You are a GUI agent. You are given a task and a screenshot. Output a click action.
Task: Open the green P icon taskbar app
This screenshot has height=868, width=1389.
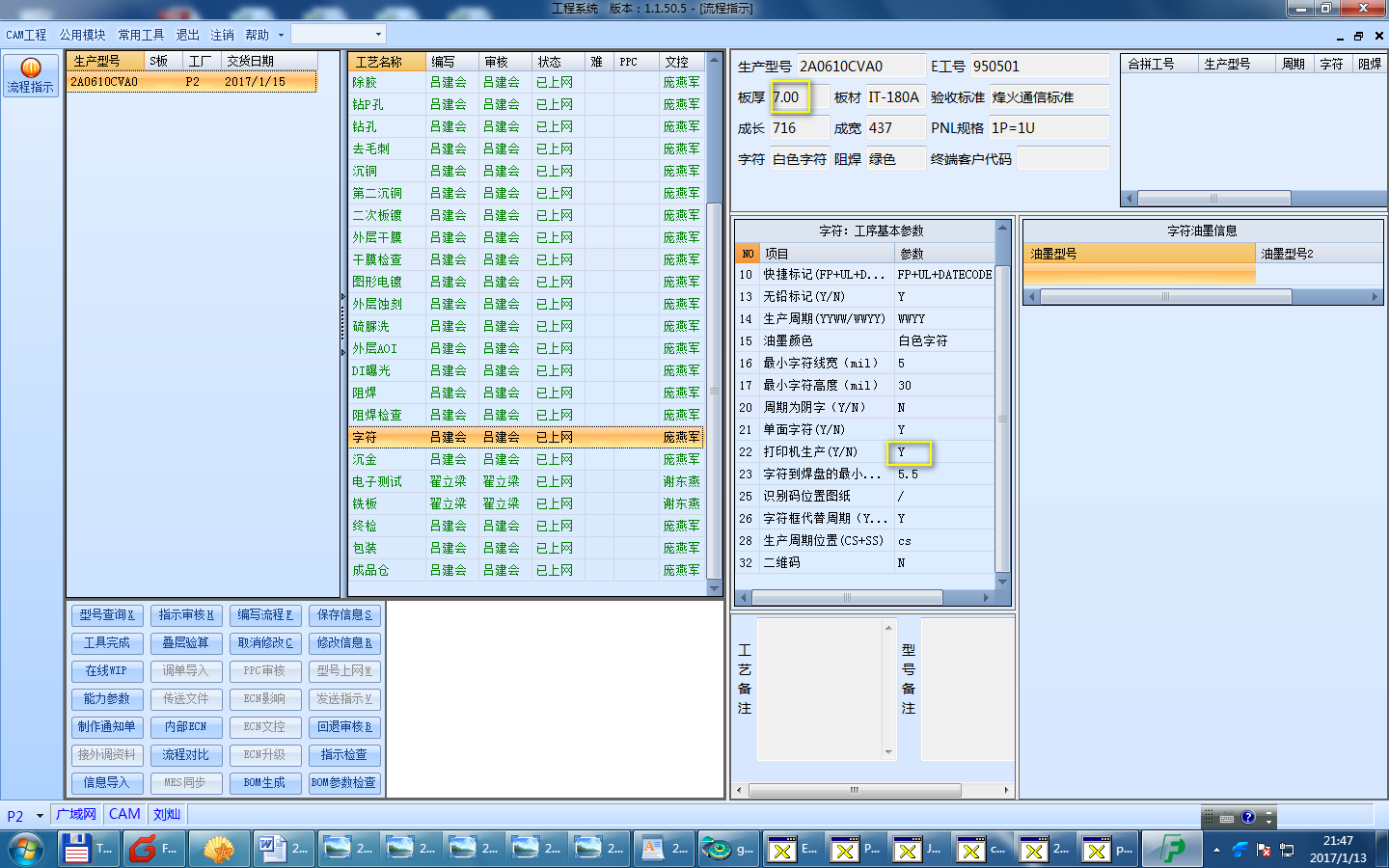pyautogui.click(x=1171, y=849)
